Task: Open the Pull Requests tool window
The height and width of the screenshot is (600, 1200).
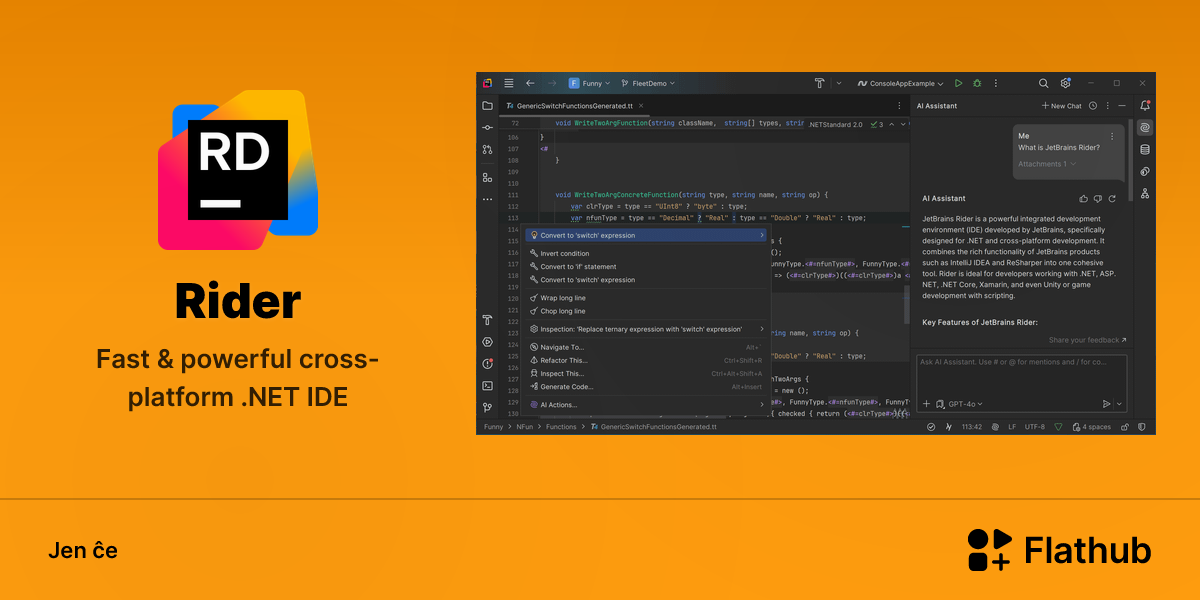Action: [487, 149]
